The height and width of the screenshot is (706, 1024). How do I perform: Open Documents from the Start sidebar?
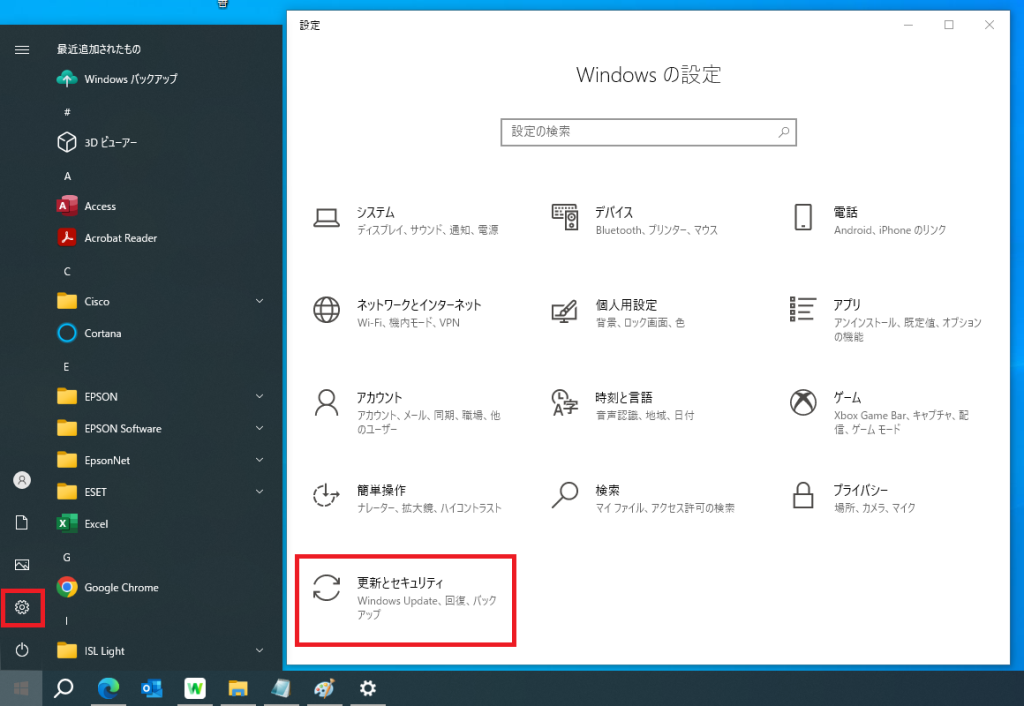[22, 522]
